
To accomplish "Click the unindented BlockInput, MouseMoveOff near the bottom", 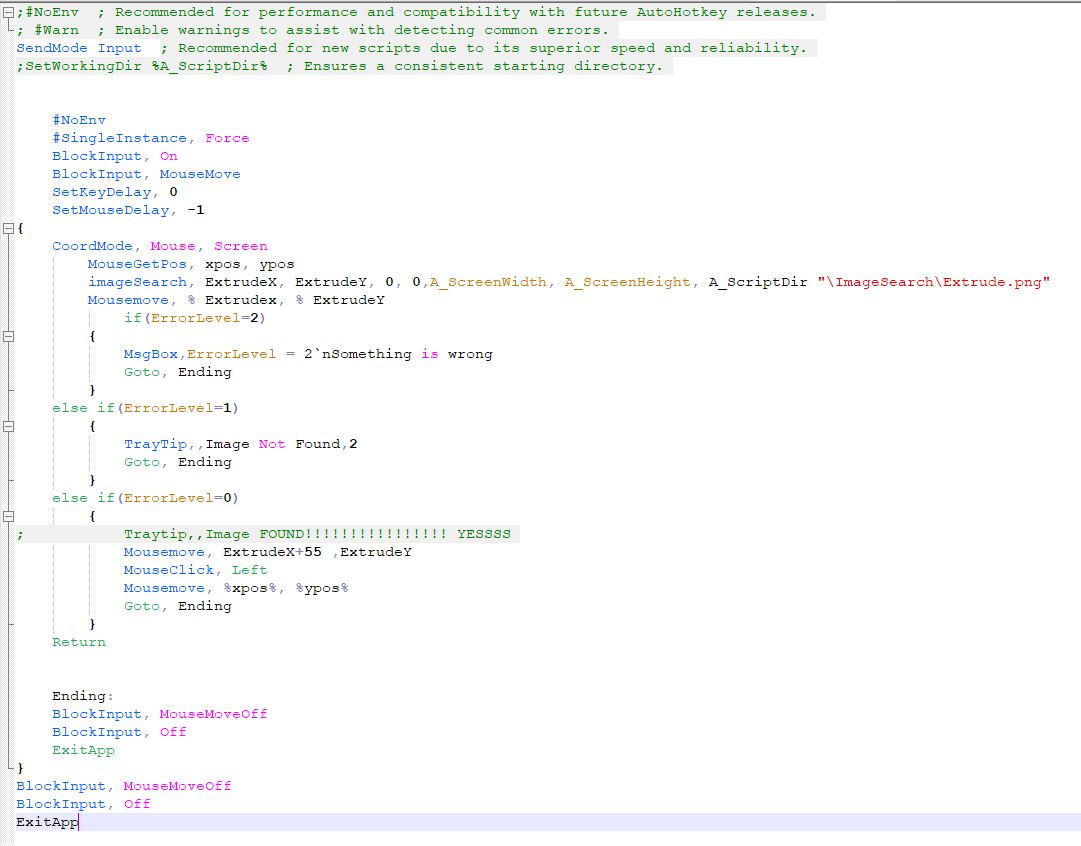I will pos(123,786).
